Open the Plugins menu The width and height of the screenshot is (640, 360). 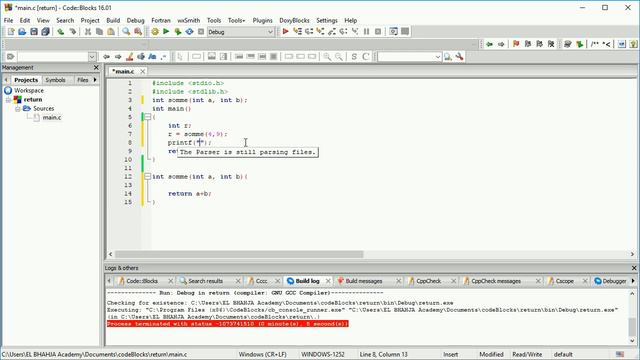(x=262, y=20)
